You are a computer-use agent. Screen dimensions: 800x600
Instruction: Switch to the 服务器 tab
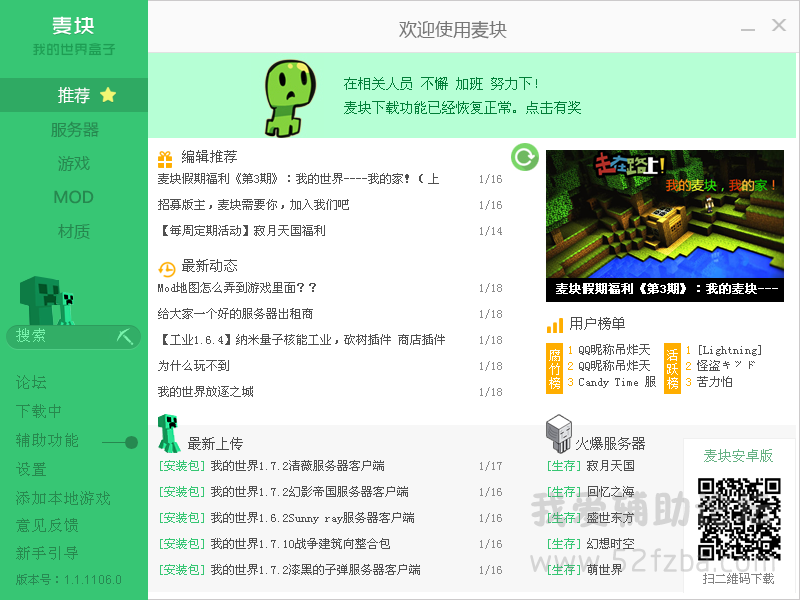point(74,130)
